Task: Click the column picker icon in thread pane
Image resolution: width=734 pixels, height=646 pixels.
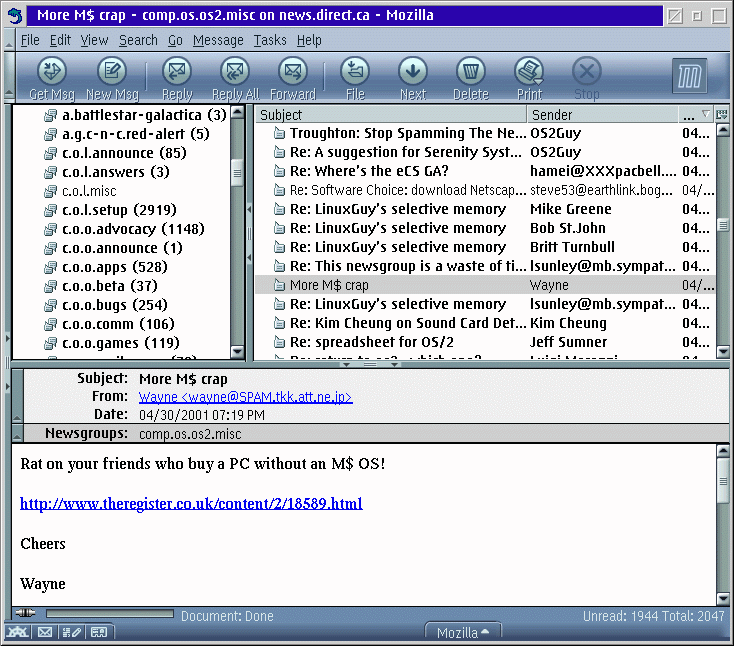Action: point(721,114)
